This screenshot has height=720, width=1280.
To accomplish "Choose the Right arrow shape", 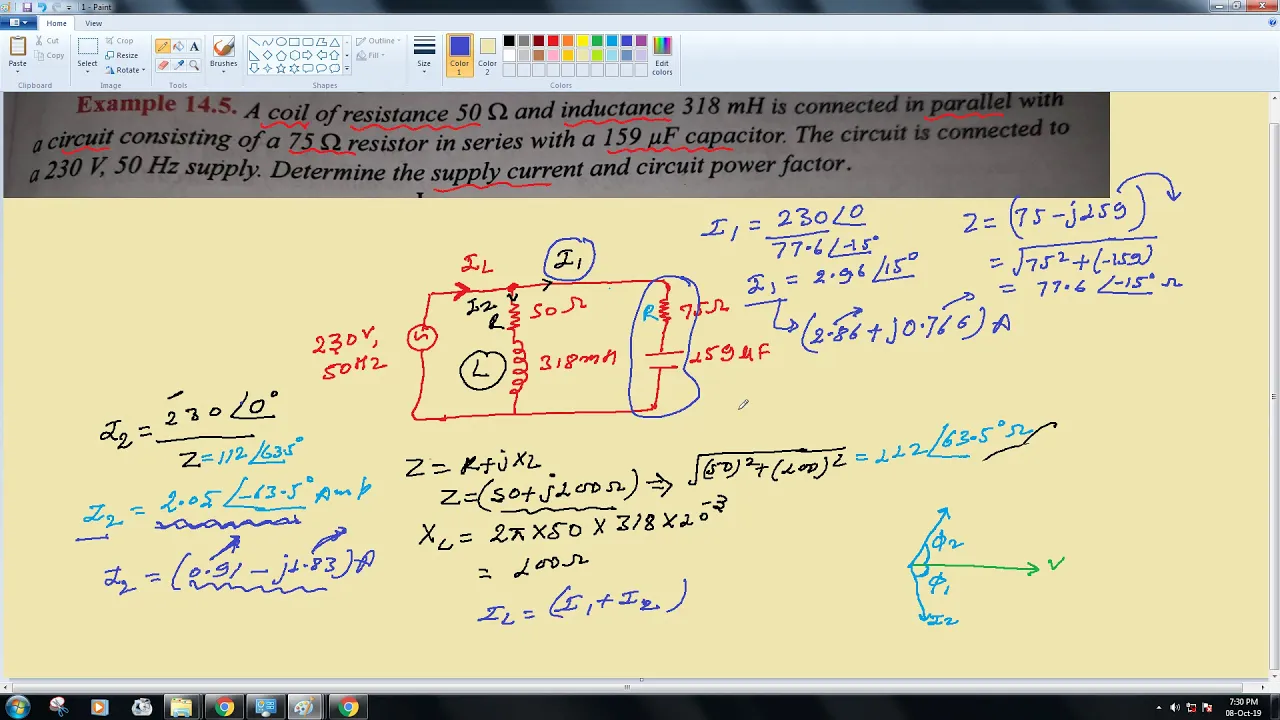I will pos(308,55).
